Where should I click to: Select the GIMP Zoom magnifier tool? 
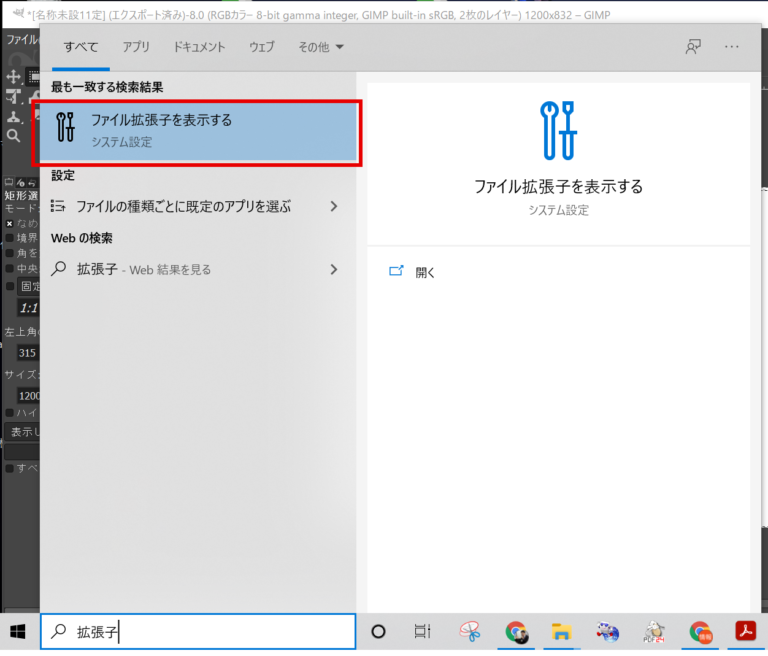click(13, 136)
